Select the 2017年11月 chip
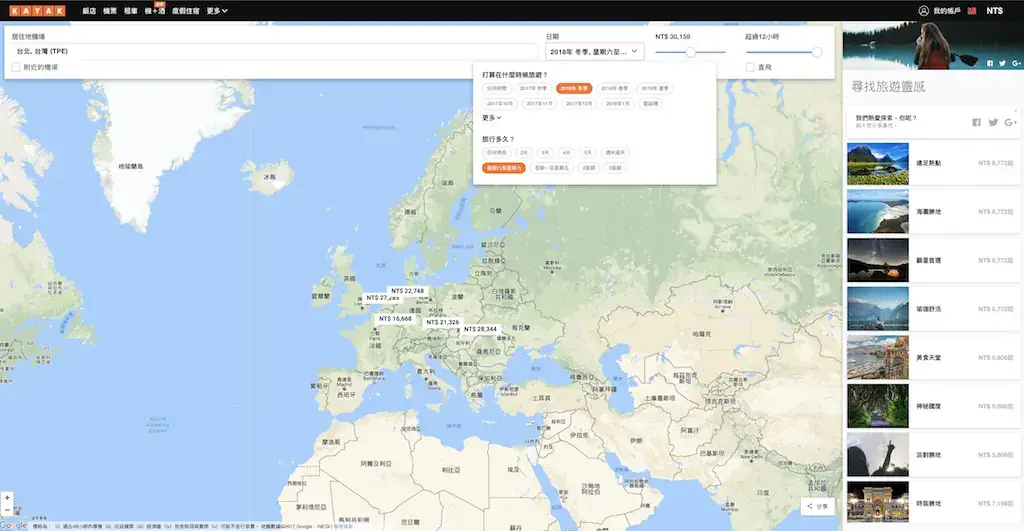This screenshot has width=1024, height=531. (x=539, y=103)
